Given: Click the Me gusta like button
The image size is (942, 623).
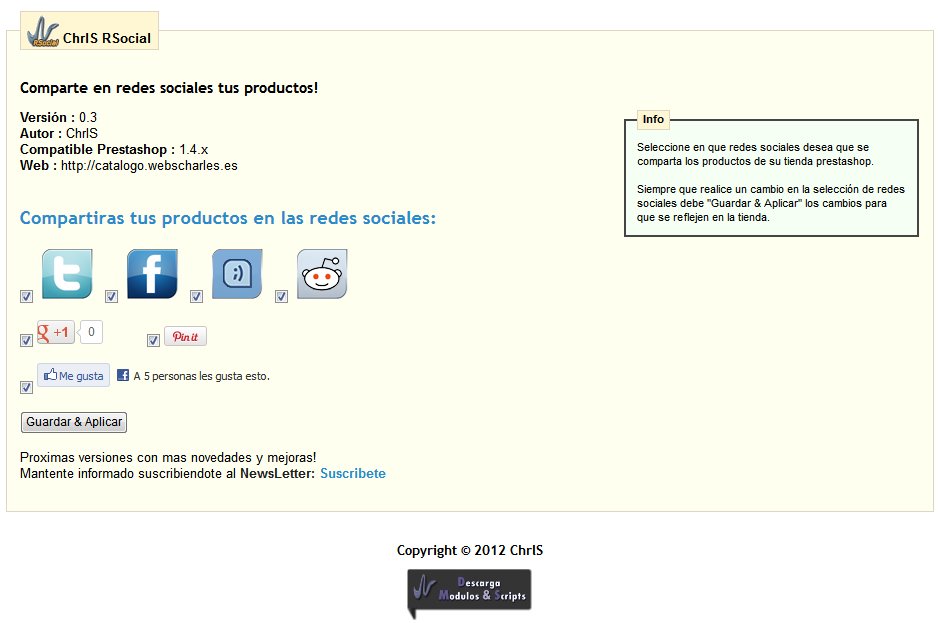Looking at the screenshot, I should point(73,375).
